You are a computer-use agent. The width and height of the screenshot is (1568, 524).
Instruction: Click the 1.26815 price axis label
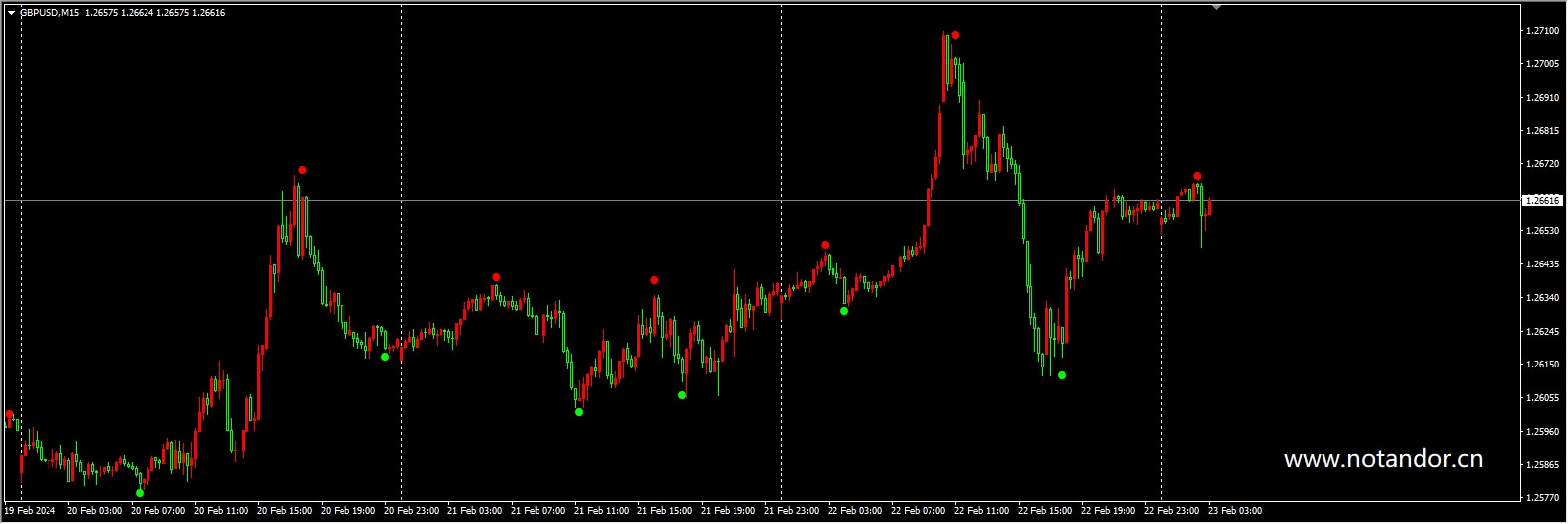coord(1542,131)
